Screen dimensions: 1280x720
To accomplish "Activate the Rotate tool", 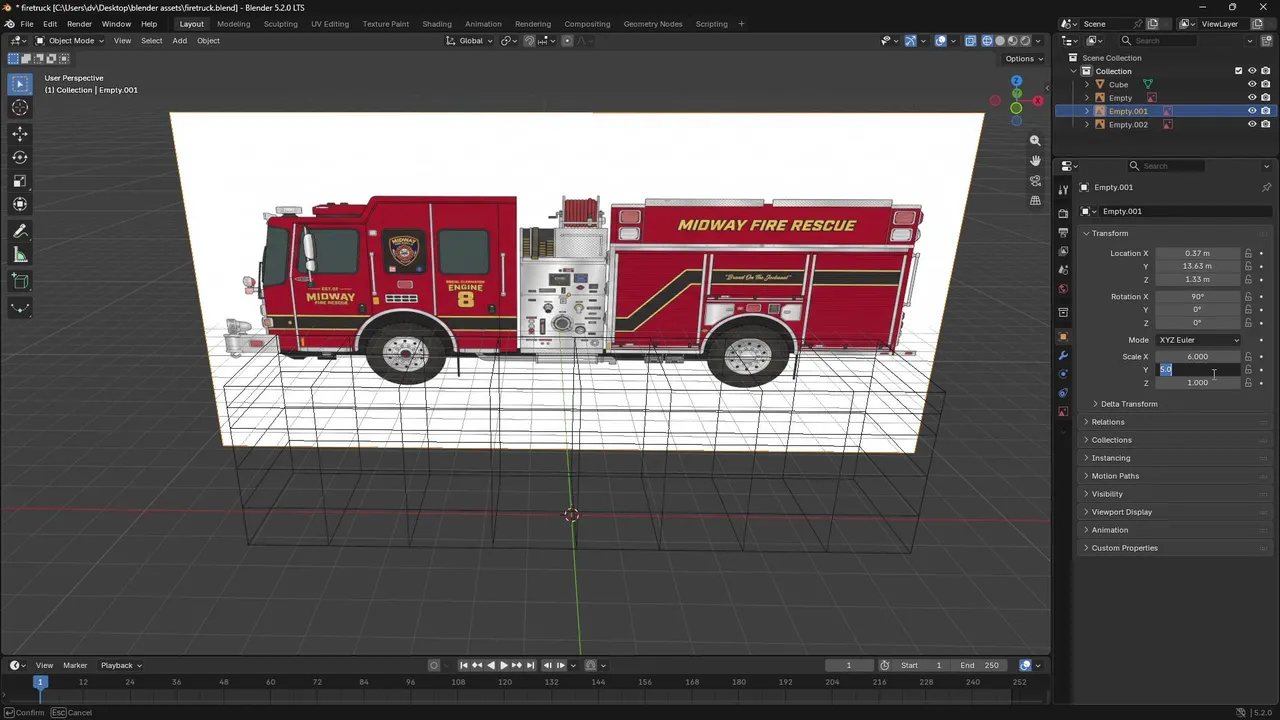I will click(x=20, y=157).
